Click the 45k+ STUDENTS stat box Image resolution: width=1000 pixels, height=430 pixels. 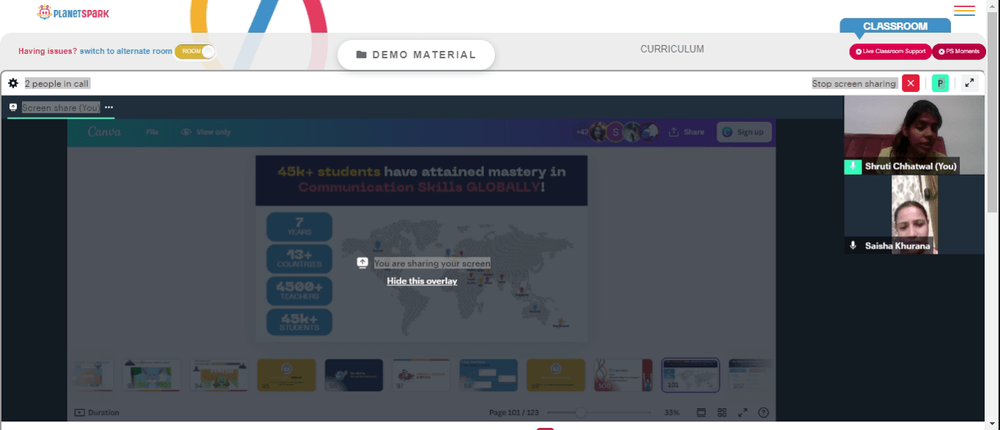299,322
